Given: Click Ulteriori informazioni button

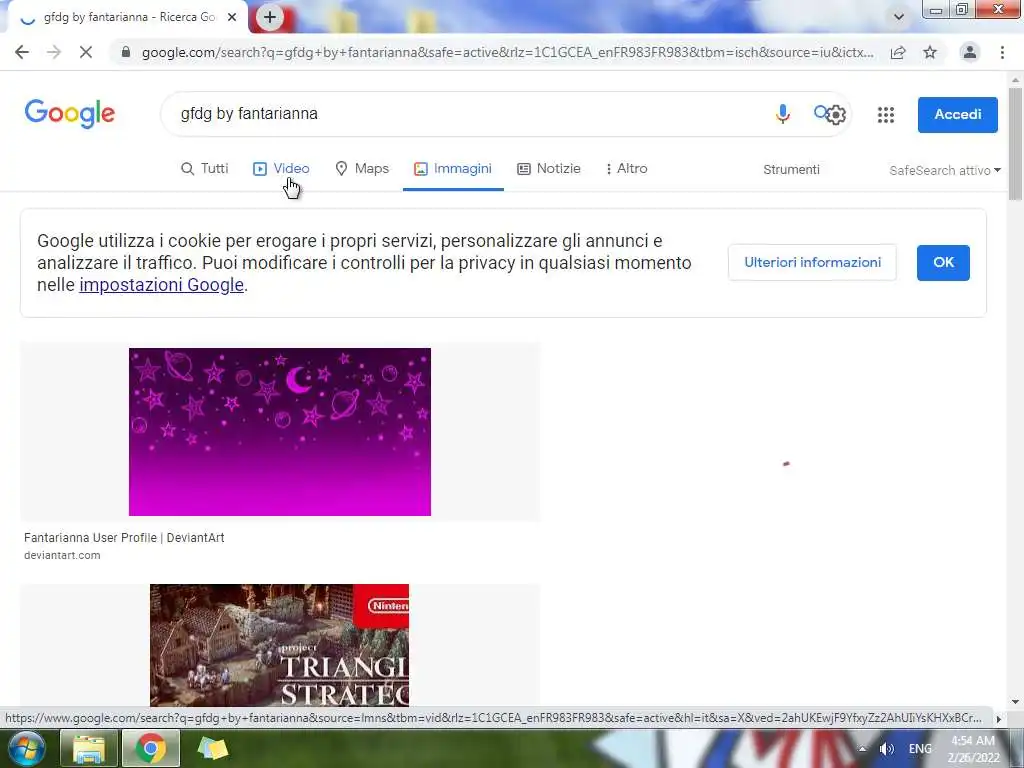Looking at the screenshot, I should [812, 263].
